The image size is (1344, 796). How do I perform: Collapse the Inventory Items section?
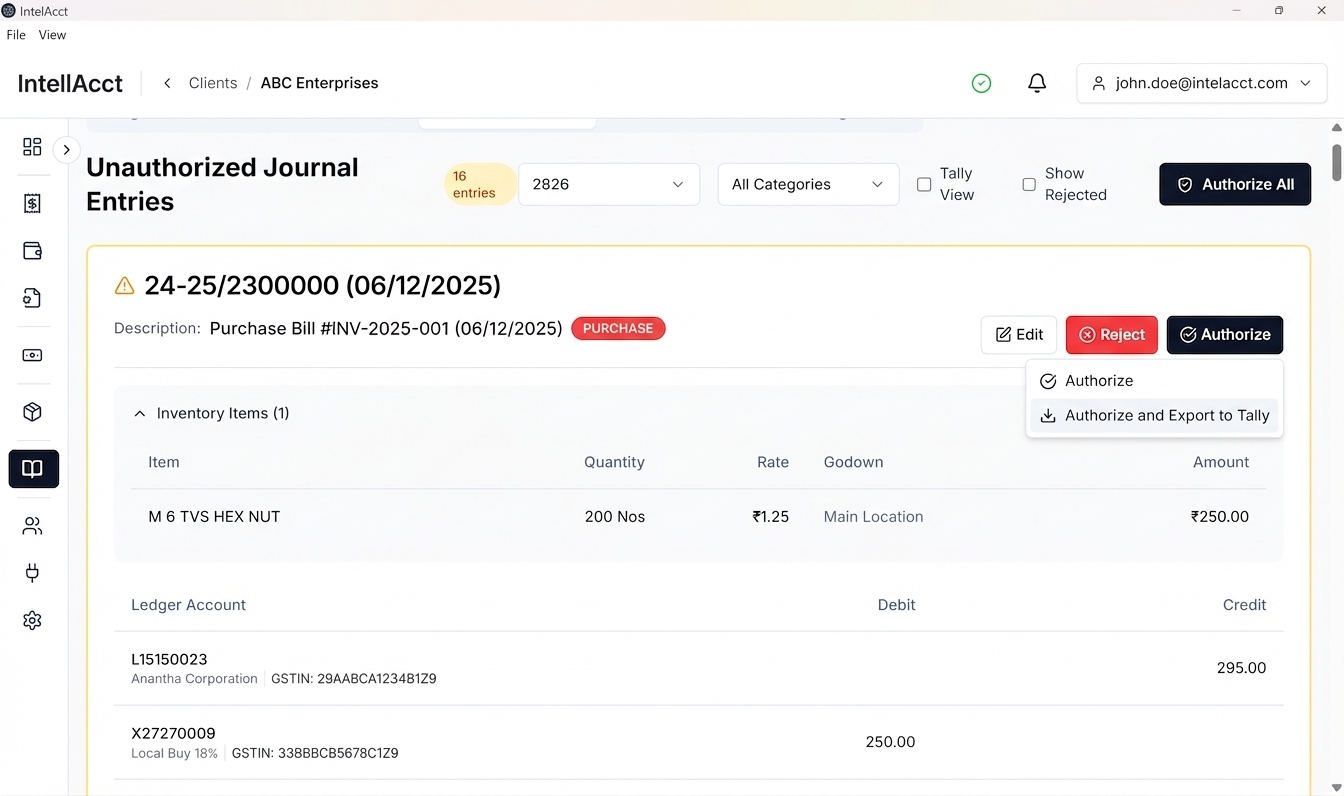pos(139,413)
